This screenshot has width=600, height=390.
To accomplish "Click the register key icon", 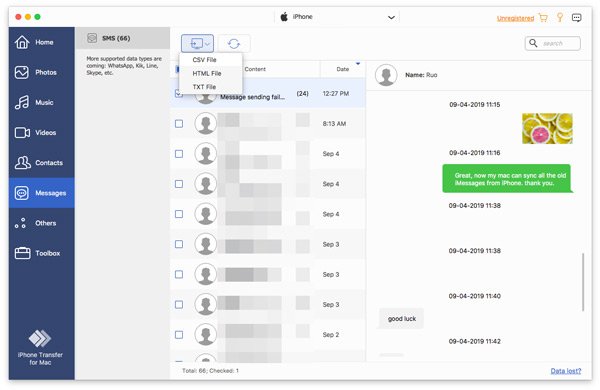I will pyautogui.click(x=560, y=17).
